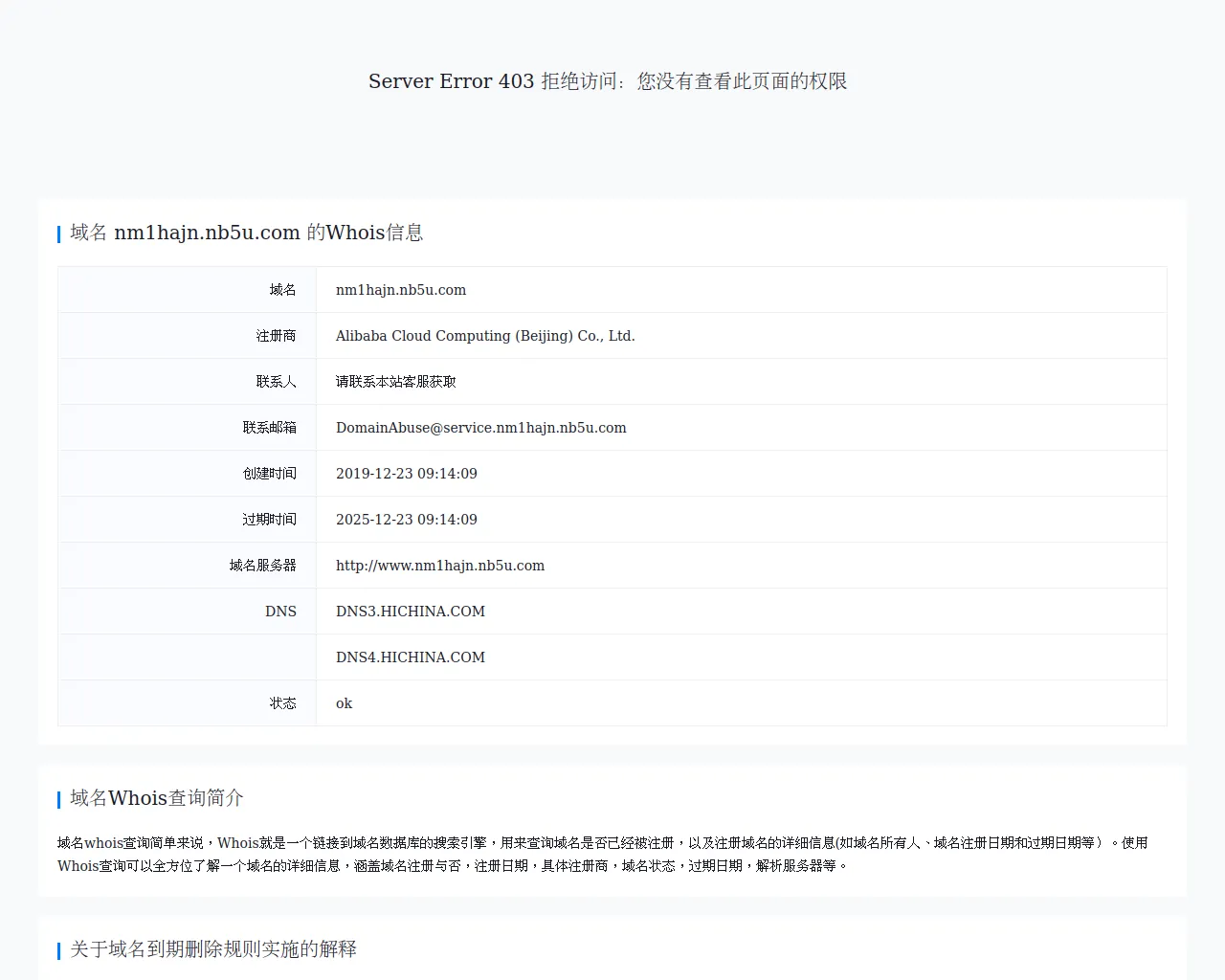Open the http://www.nm1hajn.nb5u.com server link
The height and width of the screenshot is (980, 1225).
pos(439,566)
